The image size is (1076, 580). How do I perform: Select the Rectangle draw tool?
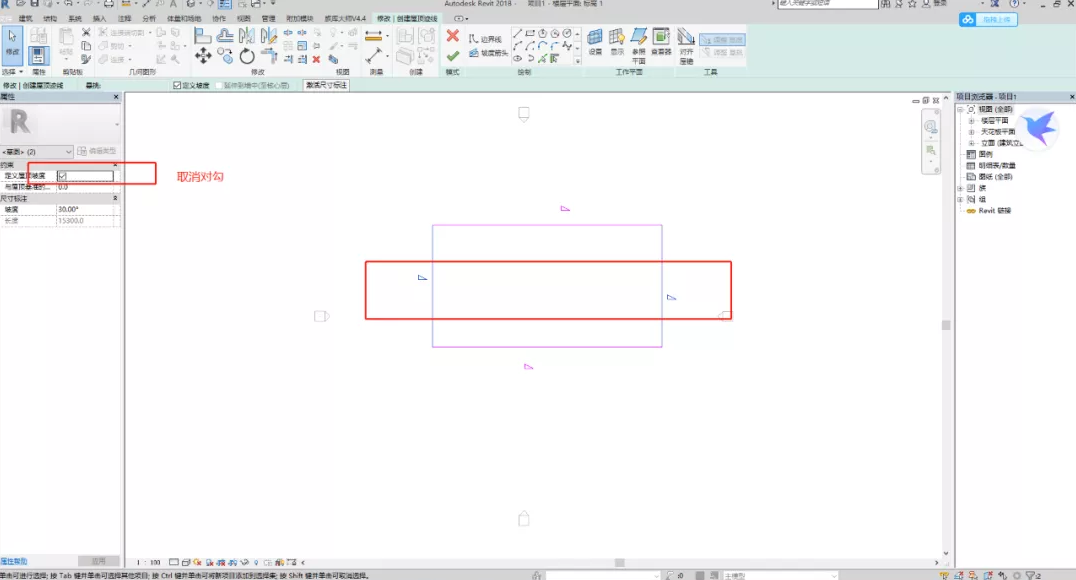click(x=530, y=33)
